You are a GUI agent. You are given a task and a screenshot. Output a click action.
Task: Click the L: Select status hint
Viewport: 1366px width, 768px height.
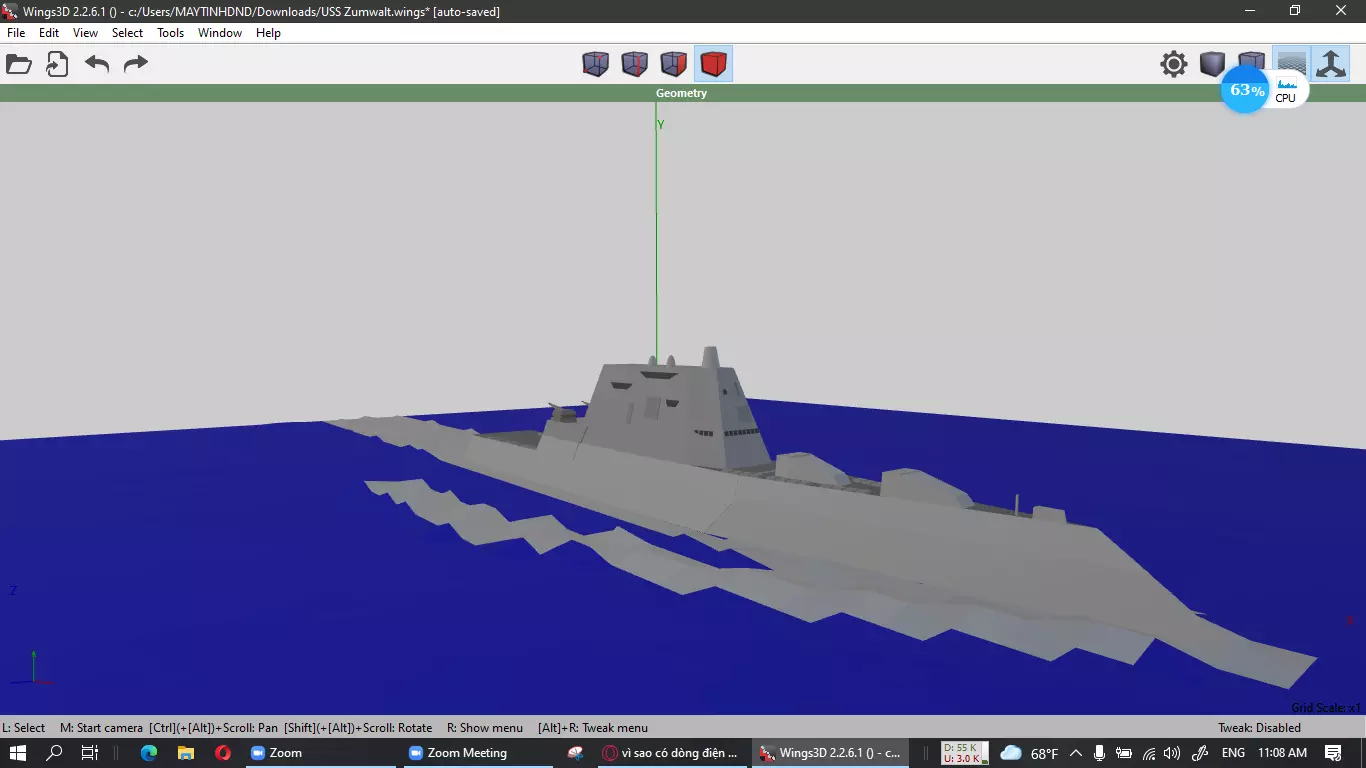pos(24,728)
